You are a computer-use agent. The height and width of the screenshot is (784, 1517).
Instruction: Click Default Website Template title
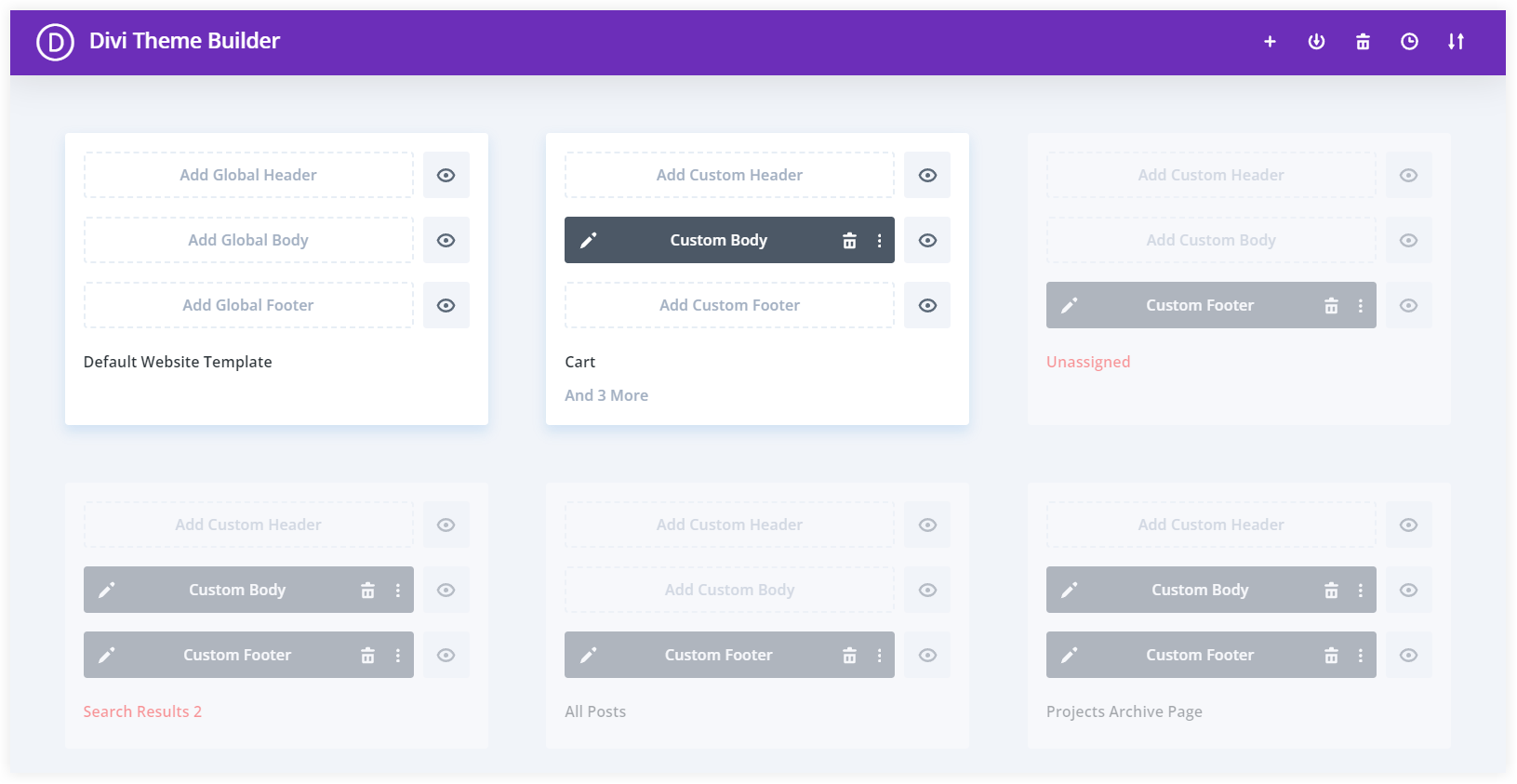point(178,362)
